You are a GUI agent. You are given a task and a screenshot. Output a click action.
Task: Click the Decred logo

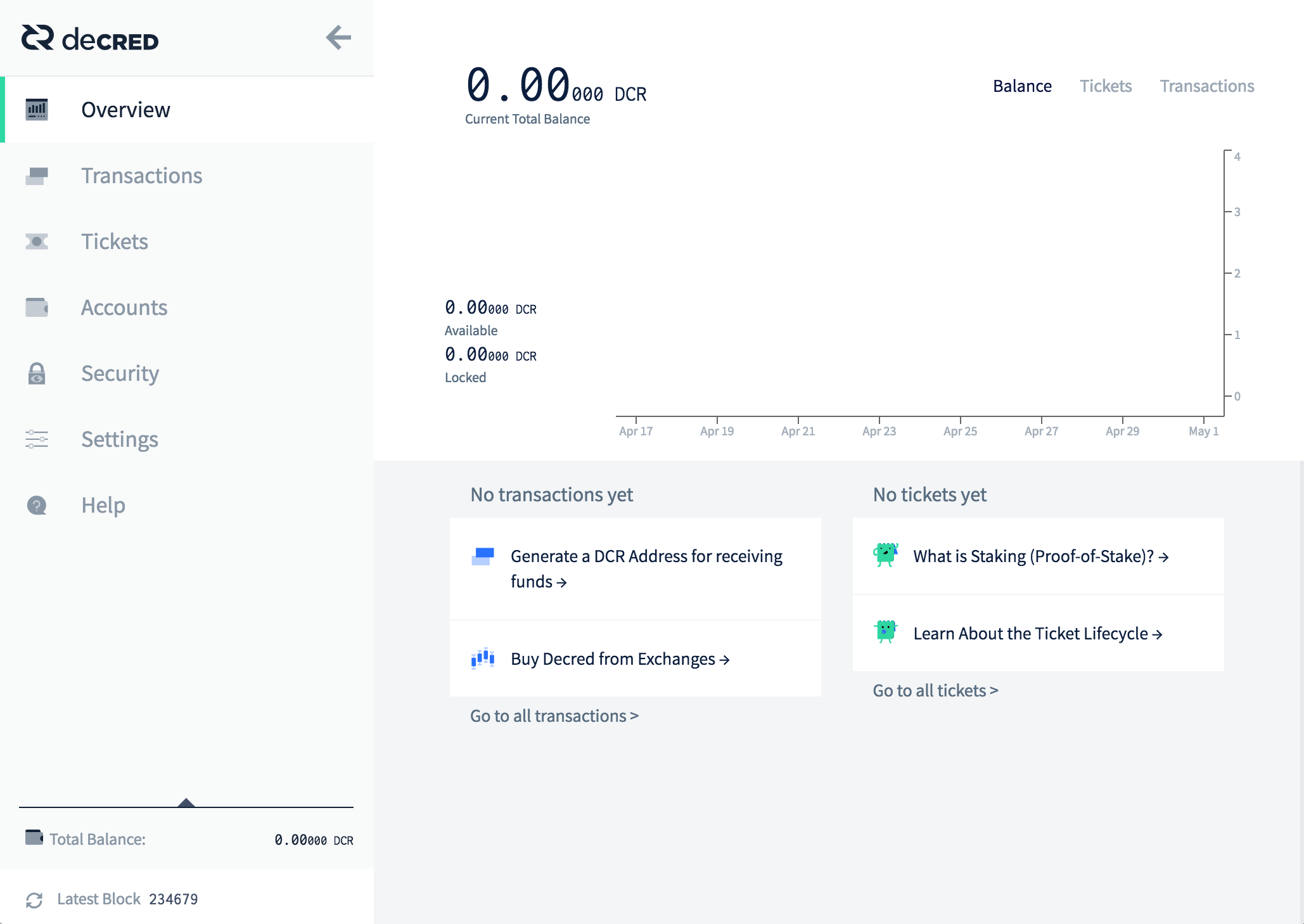pyautogui.click(x=89, y=39)
